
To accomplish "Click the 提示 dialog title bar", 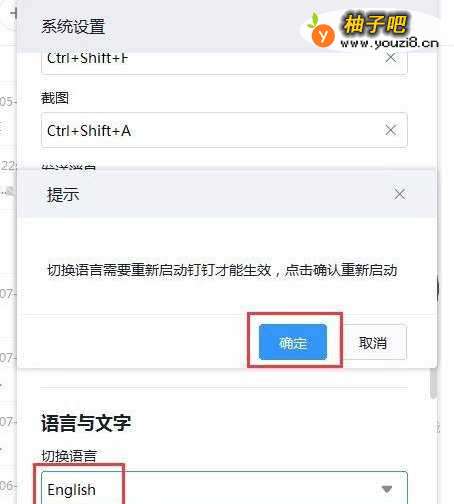I will (x=227, y=194).
